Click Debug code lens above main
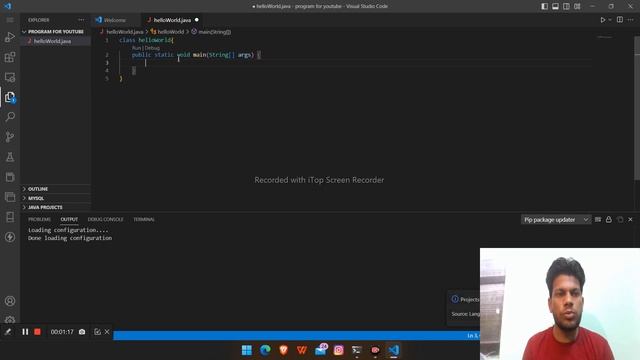This screenshot has height=360, width=640. click(151, 48)
